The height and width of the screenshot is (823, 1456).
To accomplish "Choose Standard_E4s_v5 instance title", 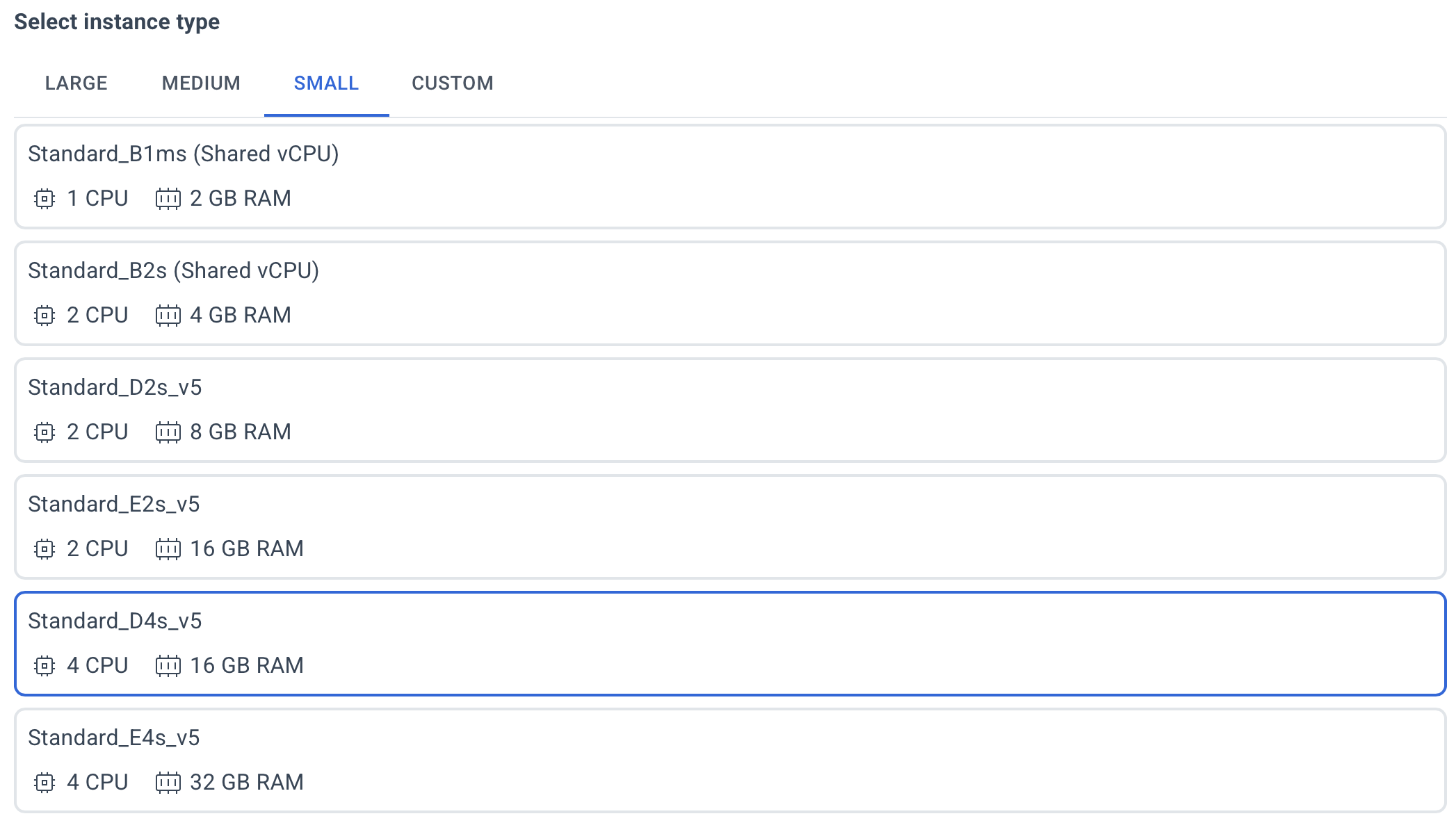I will click(x=114, y=738).
